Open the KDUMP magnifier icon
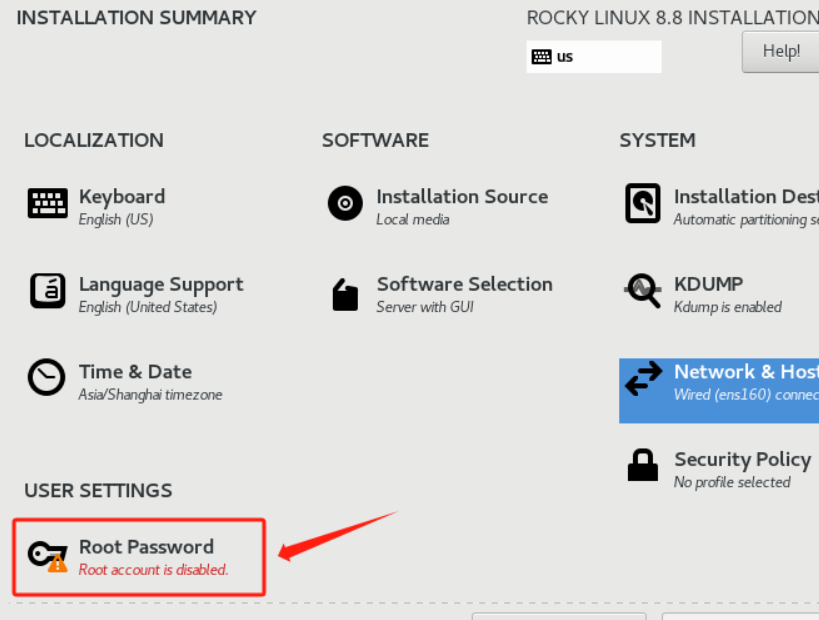 643,291
